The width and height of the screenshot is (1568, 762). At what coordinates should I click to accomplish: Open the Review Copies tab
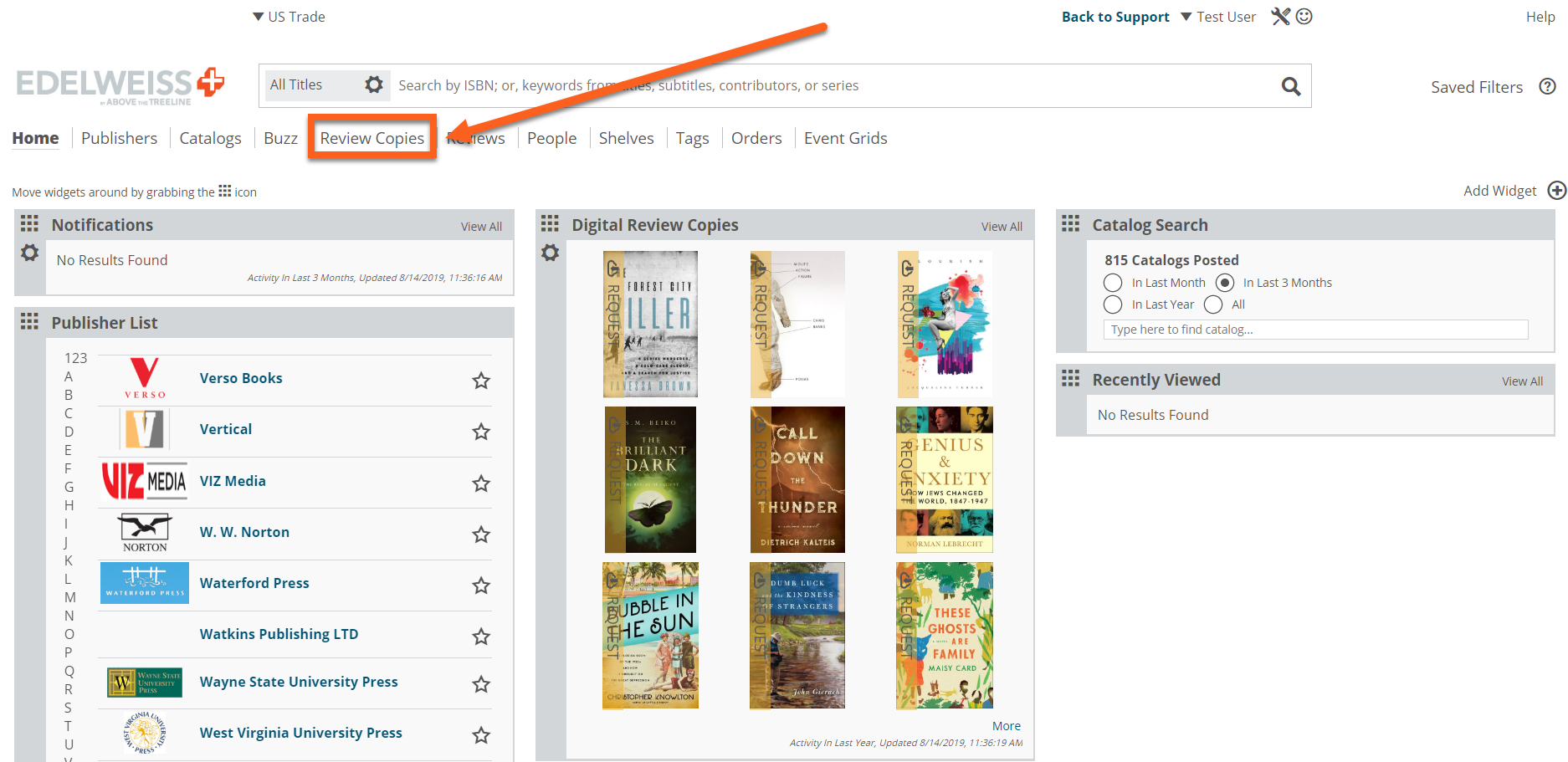372,138
